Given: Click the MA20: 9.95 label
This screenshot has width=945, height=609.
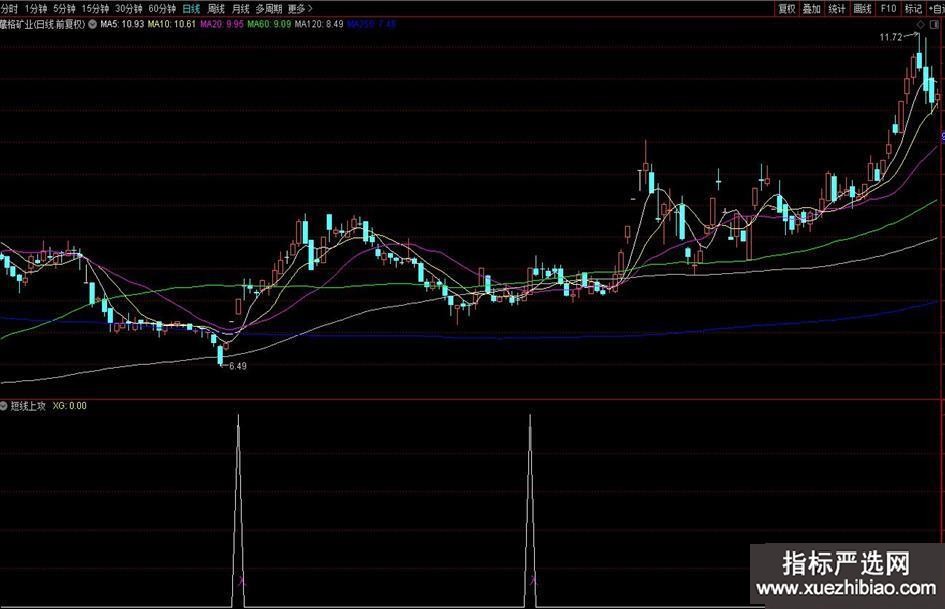Looking at the screenshot, I should tap(222, 24).
